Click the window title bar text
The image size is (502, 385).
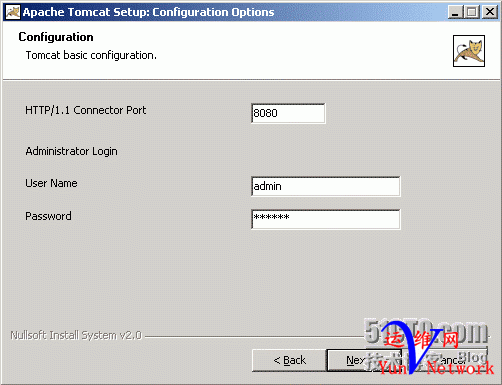pos(148,12)
